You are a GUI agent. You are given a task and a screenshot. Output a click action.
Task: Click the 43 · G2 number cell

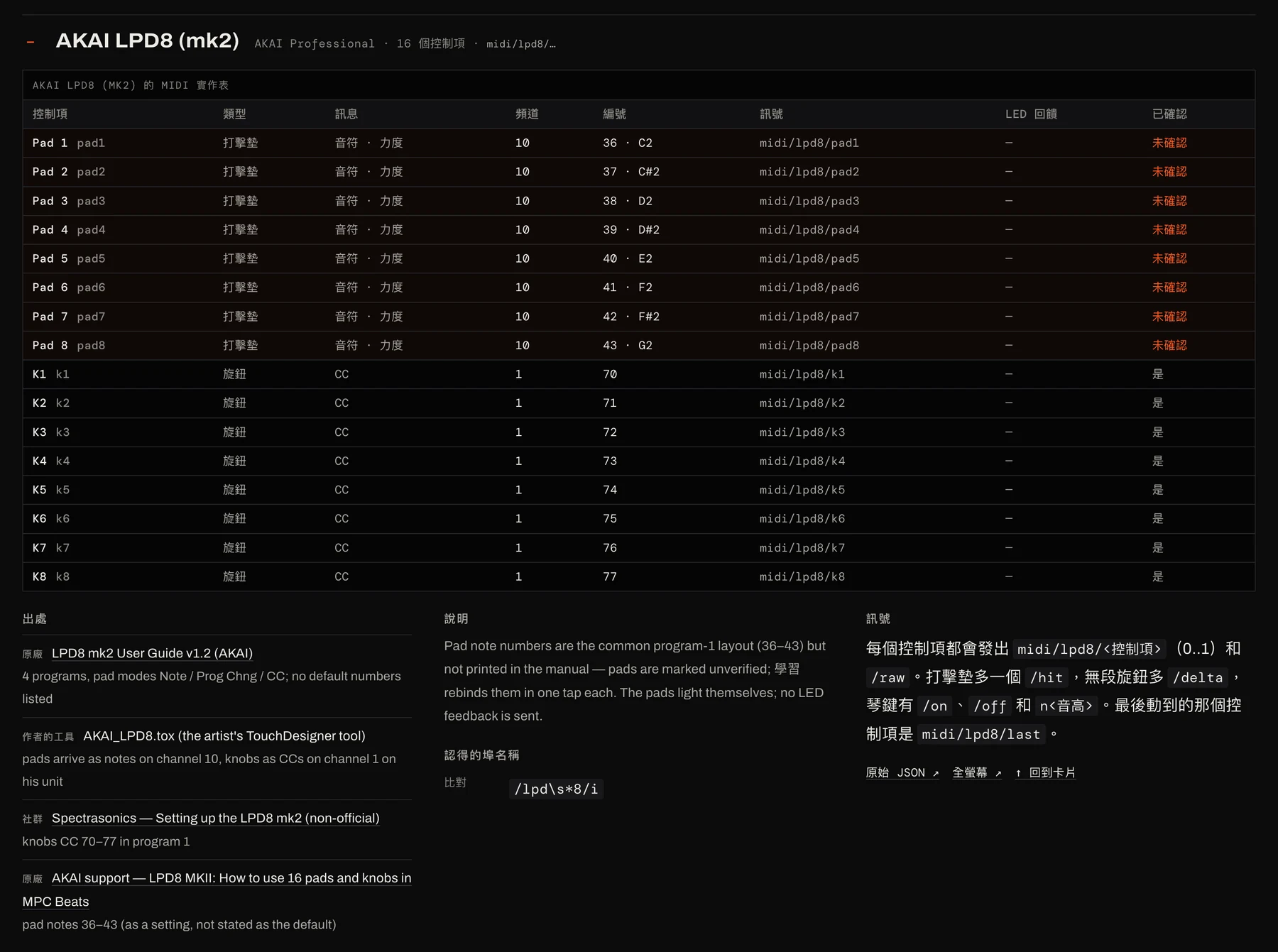(628, 345)
